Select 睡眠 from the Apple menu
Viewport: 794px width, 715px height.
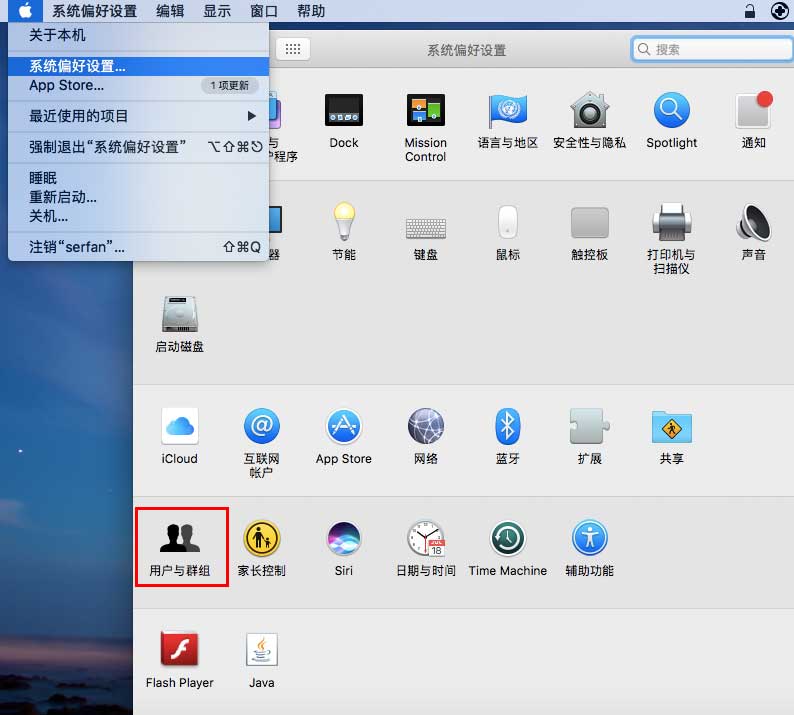[x=138, y=178]
